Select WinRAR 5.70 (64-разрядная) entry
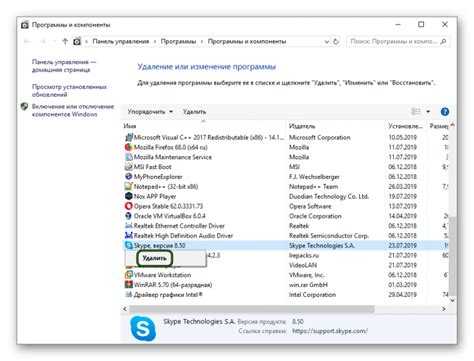Image resolution: width=474 pixels, height=361 pixels. [x=173, y=285]
